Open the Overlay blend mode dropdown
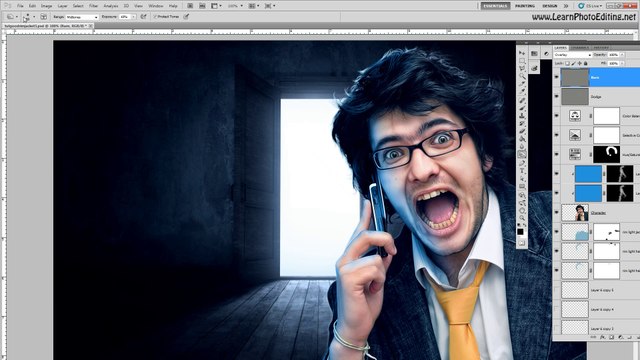This screenshot has height=360, width=640. (573, 55)
